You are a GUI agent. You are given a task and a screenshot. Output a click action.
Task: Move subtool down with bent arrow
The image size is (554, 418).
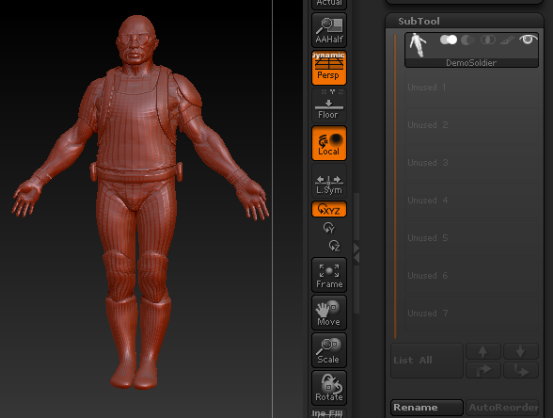[520, 370]
